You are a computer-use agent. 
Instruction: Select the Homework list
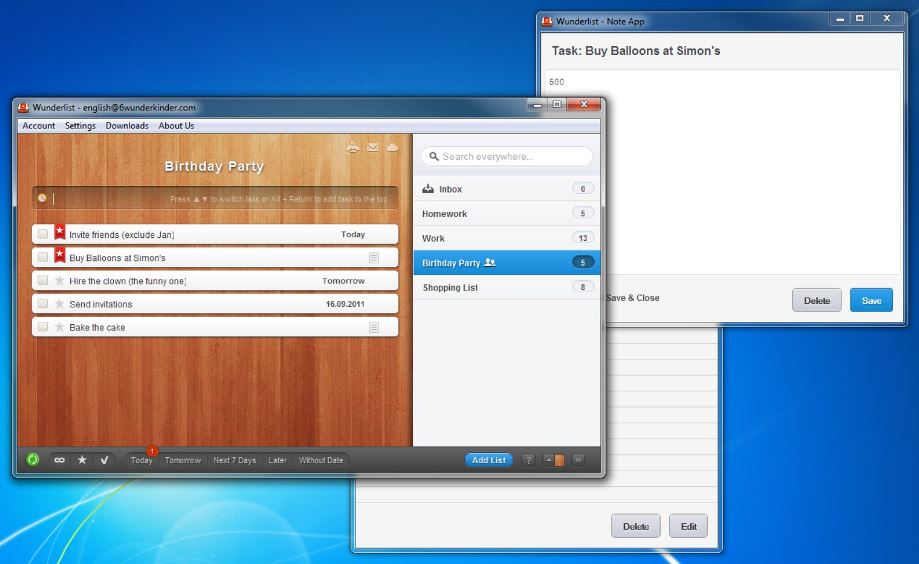tap(507, 213)
